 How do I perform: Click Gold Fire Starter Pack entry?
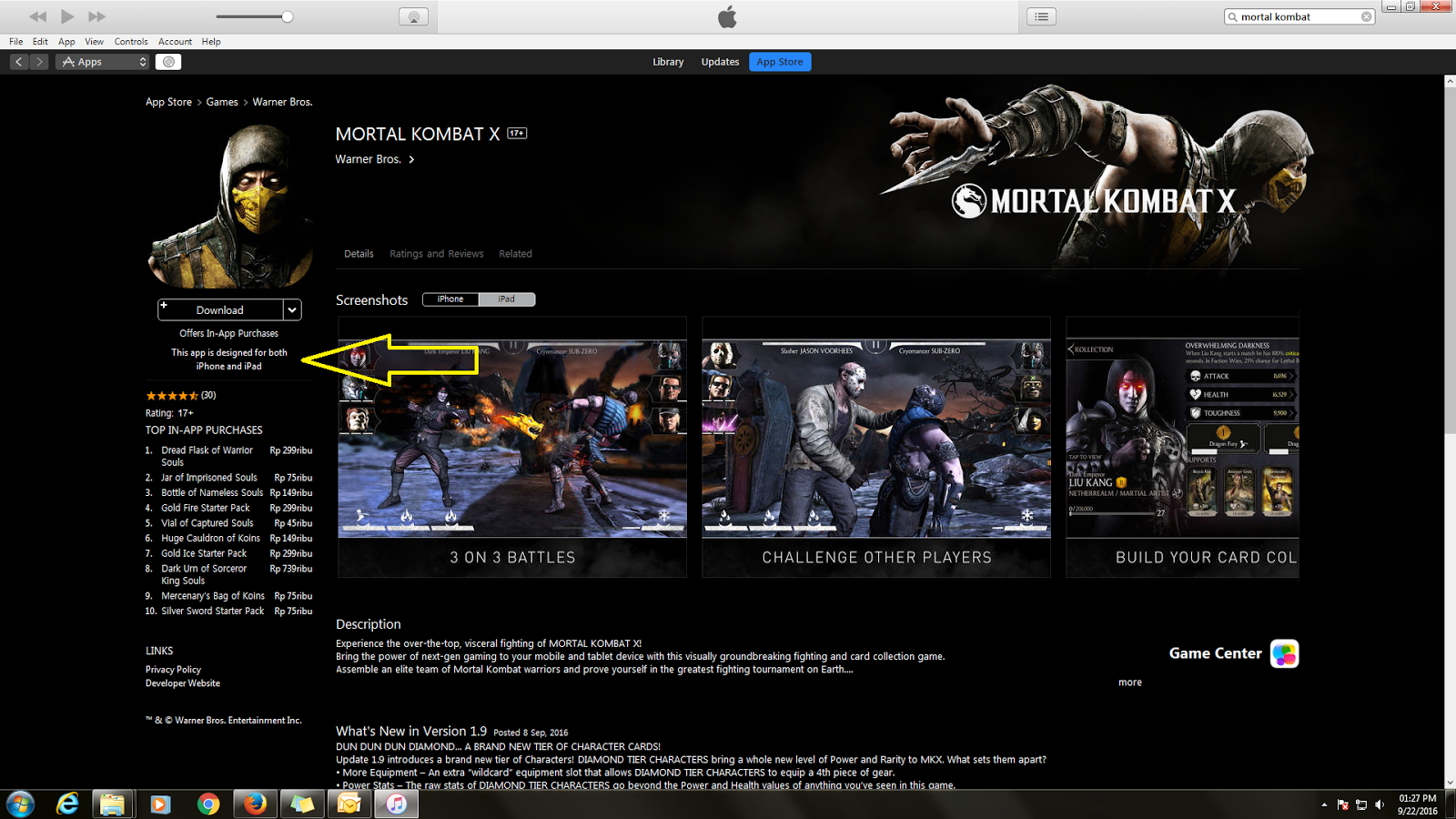pos(228,508)
